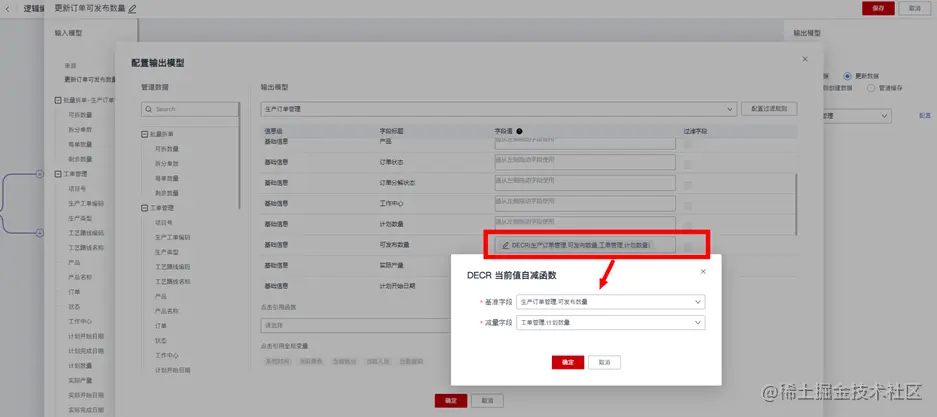Click the 可发布数量 field title cell
Image resolution: width=937 pixels, height=417 pixels.
(x=394, y=244)
